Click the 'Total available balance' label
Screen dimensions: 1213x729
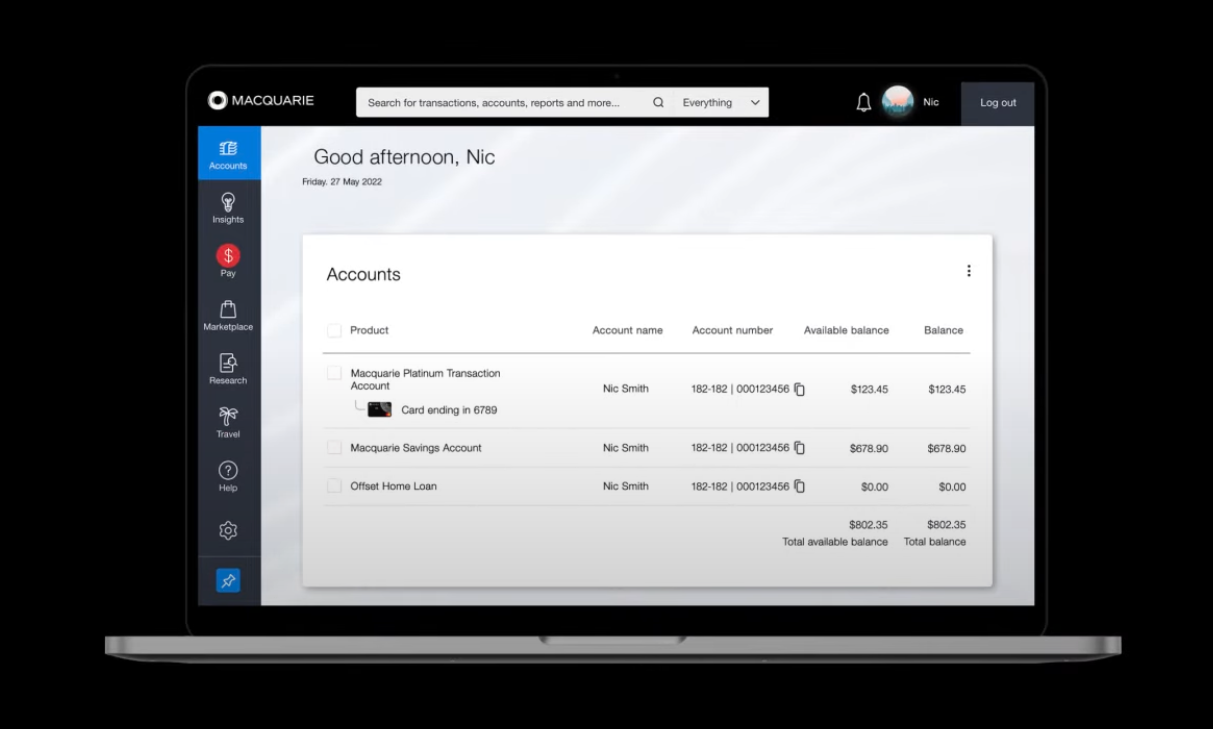coord(835,542)
